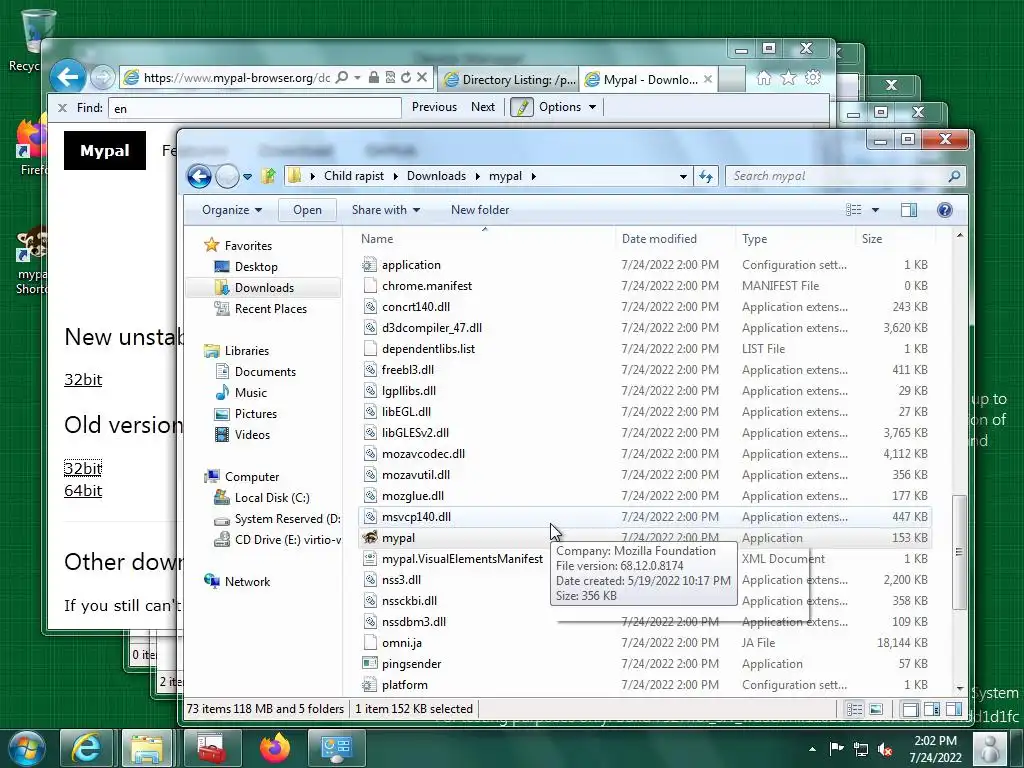Open the Share with menu
Screen dimensions: 1024x768
tap(385, 210)
